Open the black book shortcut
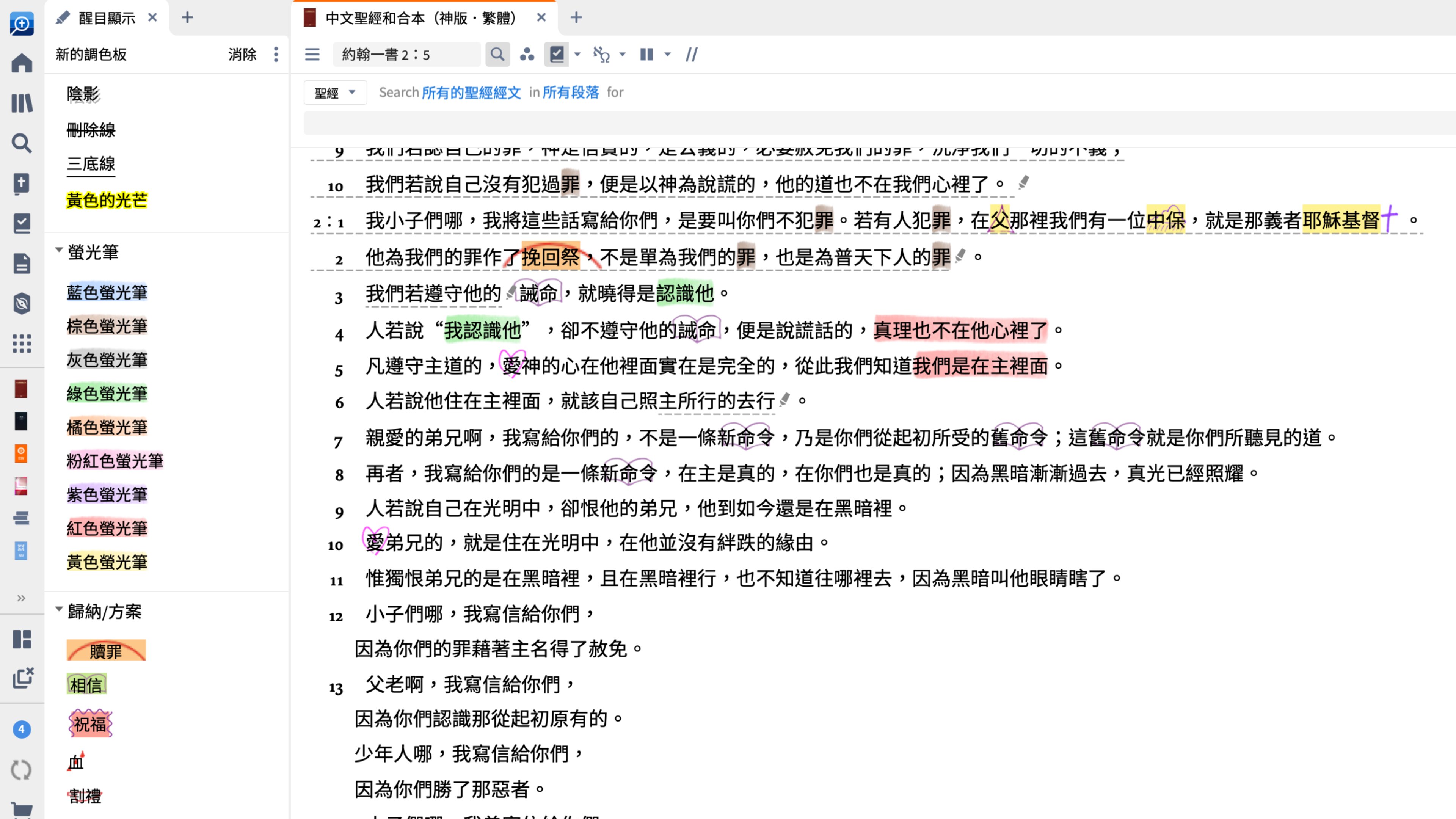1456x819 pixels. (21, 421)
